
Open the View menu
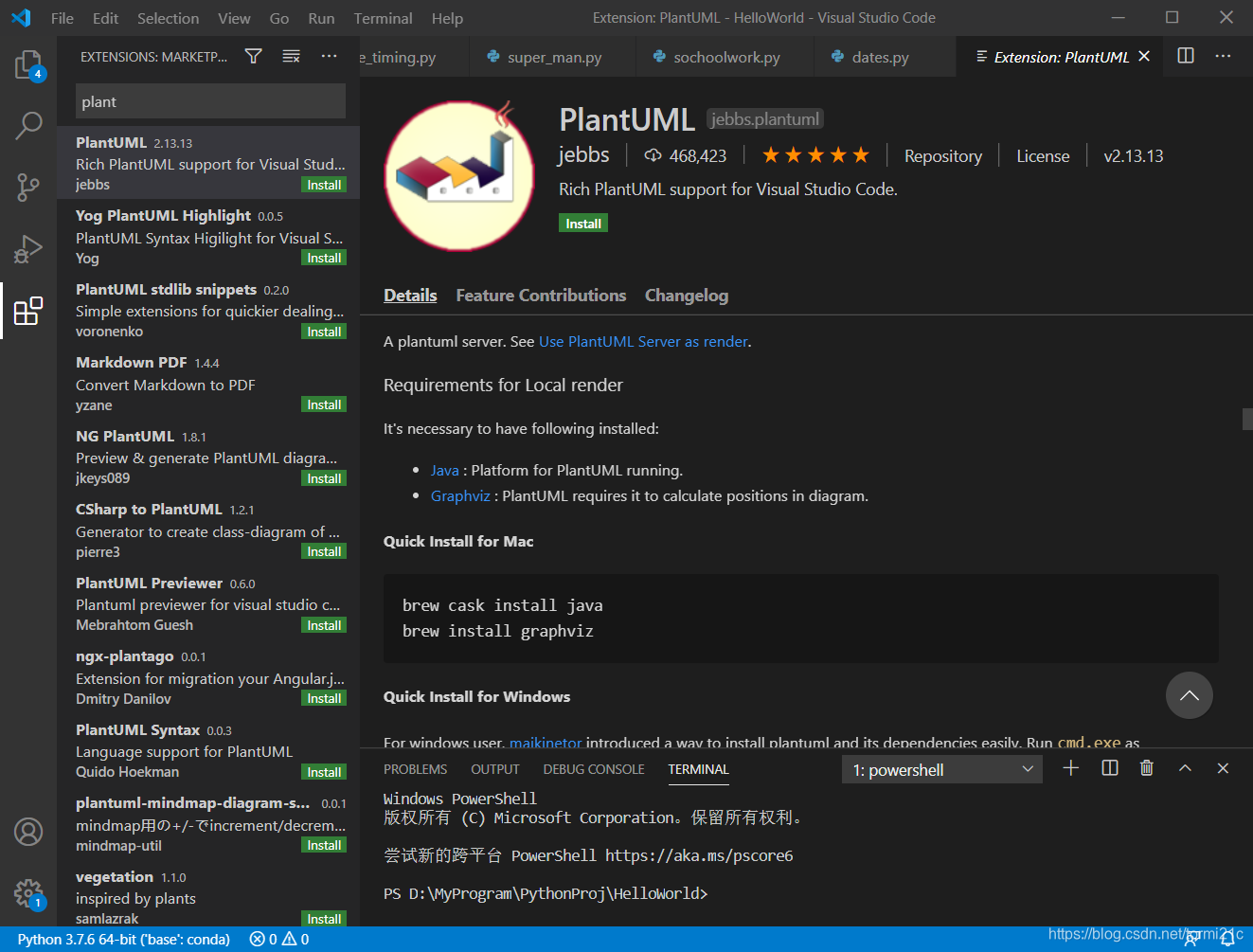(234, 18)
